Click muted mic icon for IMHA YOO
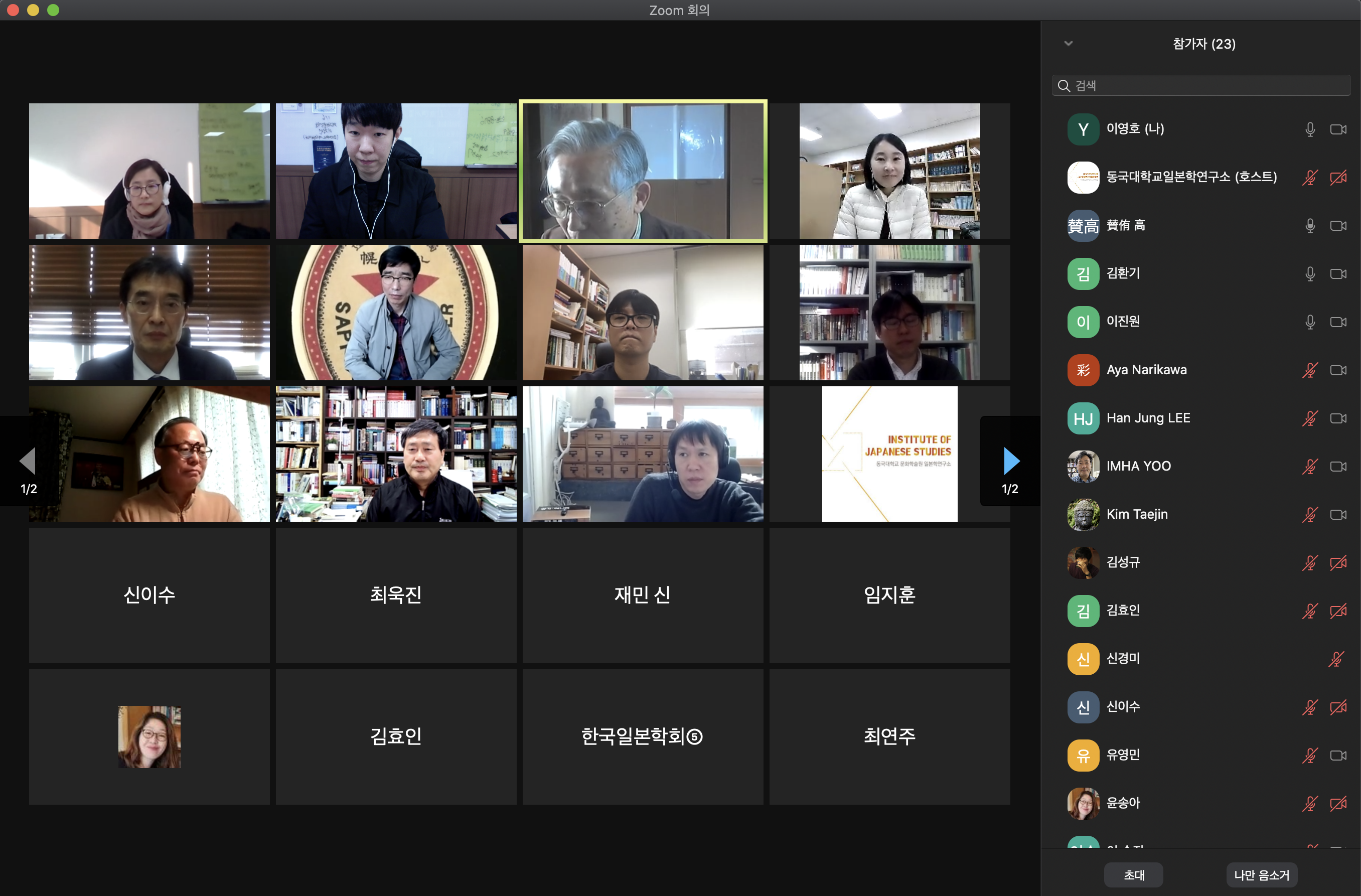Viewport: 1361px width, 896px height. pyautogui.click(x=1310, y=467)
